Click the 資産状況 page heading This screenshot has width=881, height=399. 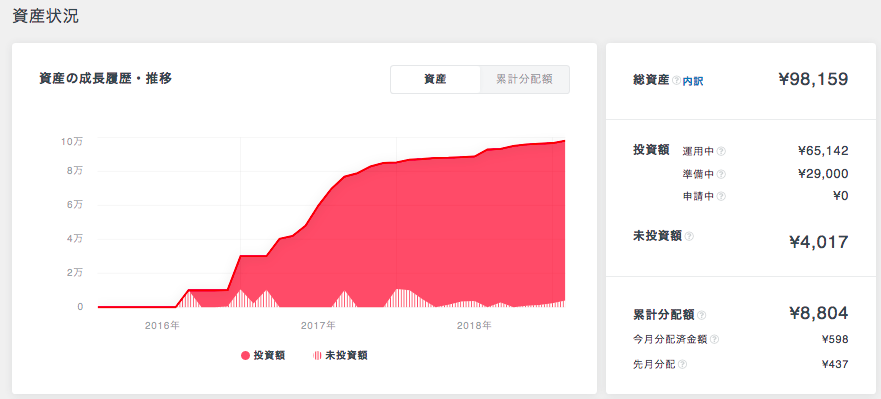click(46, 16)
